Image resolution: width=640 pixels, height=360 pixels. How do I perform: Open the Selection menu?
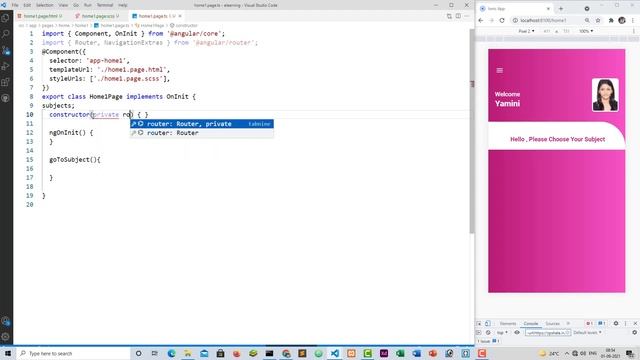point(44,5)
